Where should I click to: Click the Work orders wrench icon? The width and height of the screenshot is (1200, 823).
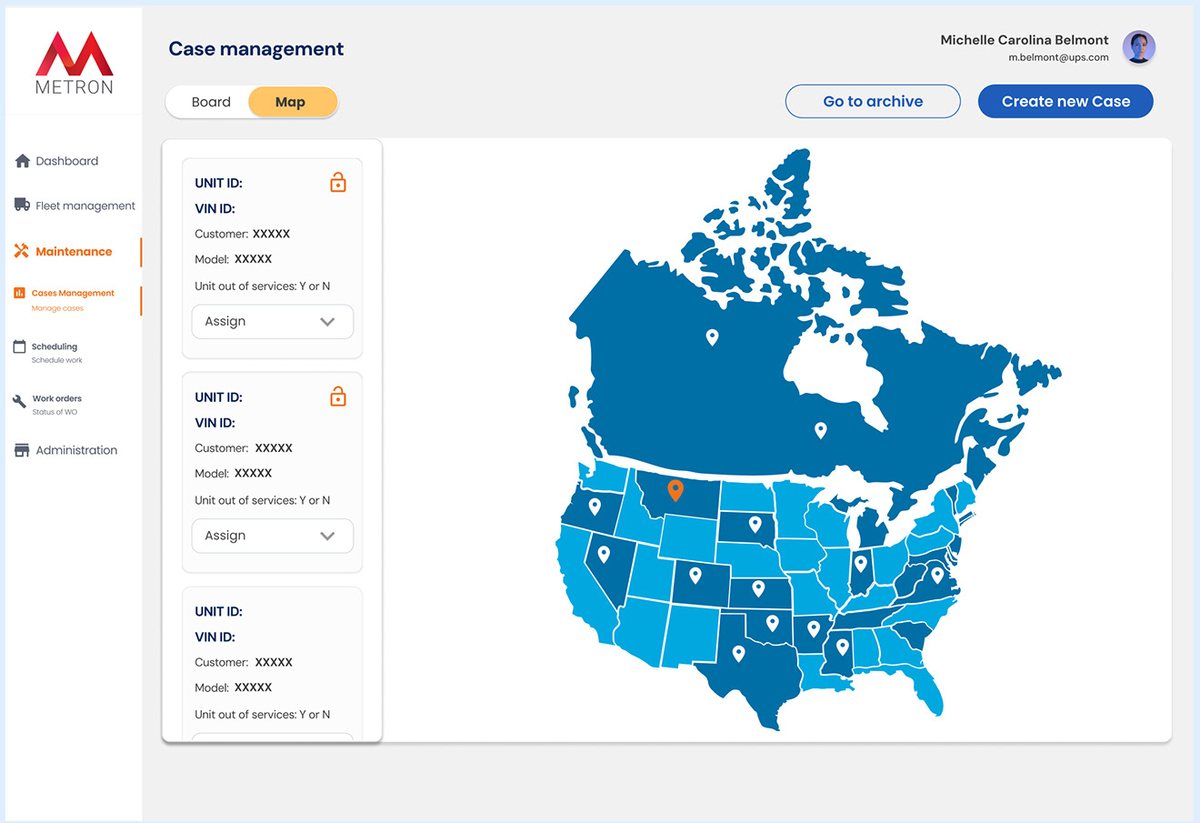19,401
